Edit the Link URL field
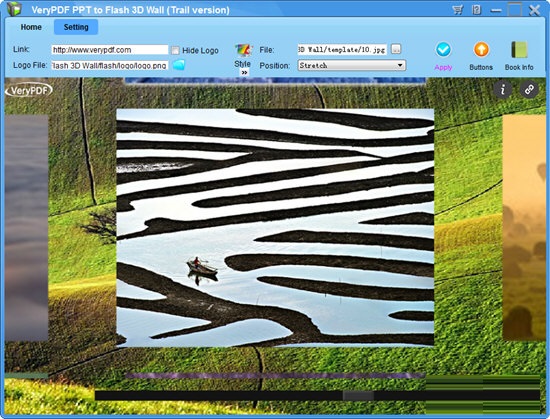 [x=110, y=50]
